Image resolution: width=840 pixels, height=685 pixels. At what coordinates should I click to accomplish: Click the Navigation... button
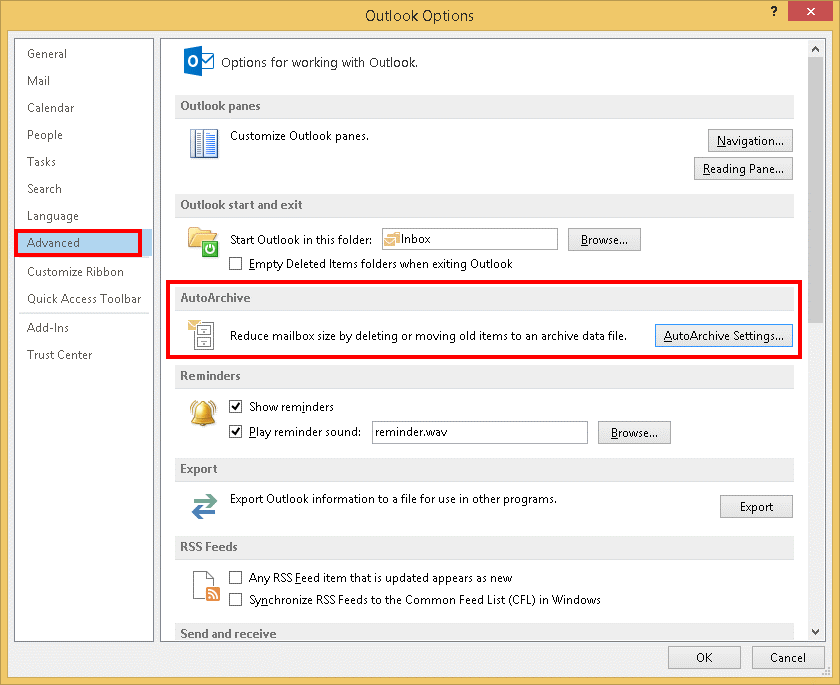(x=750, y=141)
